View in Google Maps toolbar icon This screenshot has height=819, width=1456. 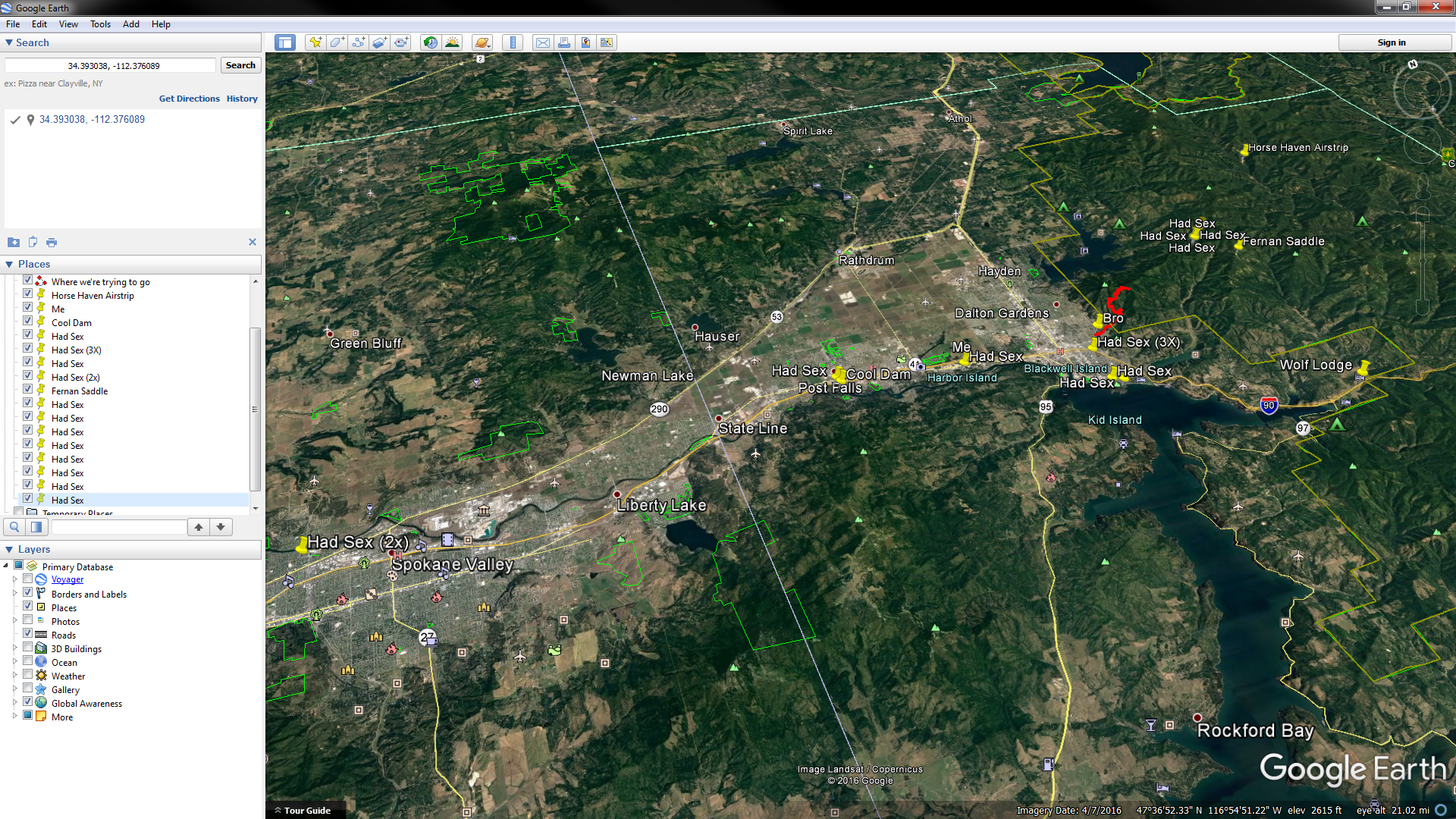607,42
